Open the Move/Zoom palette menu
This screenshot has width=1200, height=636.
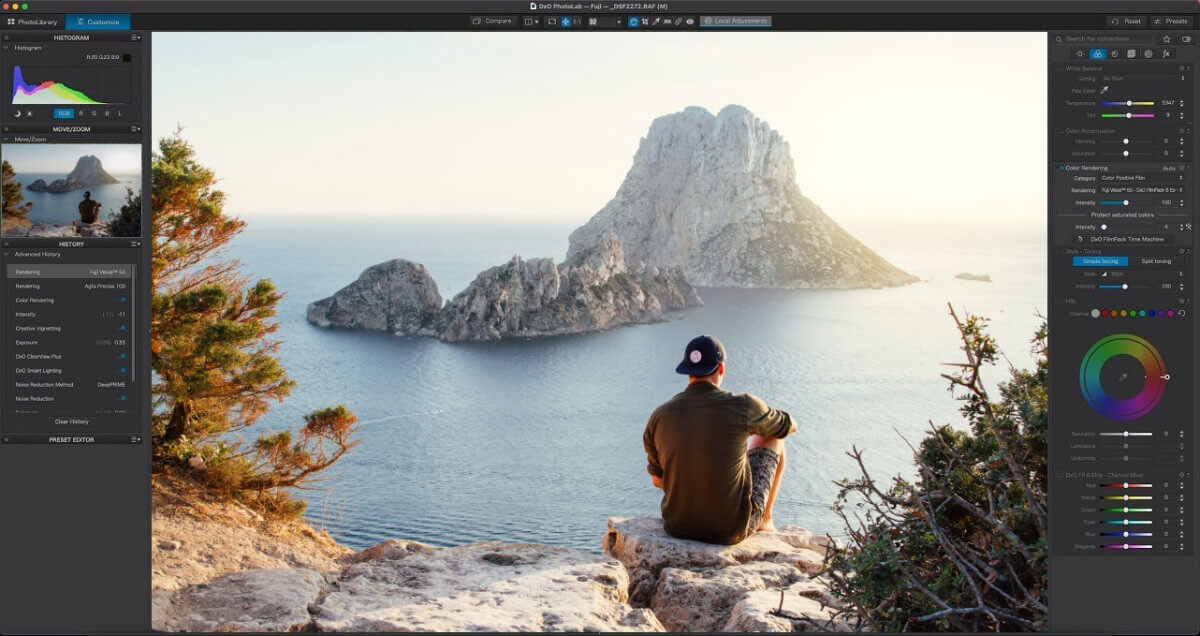[136, 129]
